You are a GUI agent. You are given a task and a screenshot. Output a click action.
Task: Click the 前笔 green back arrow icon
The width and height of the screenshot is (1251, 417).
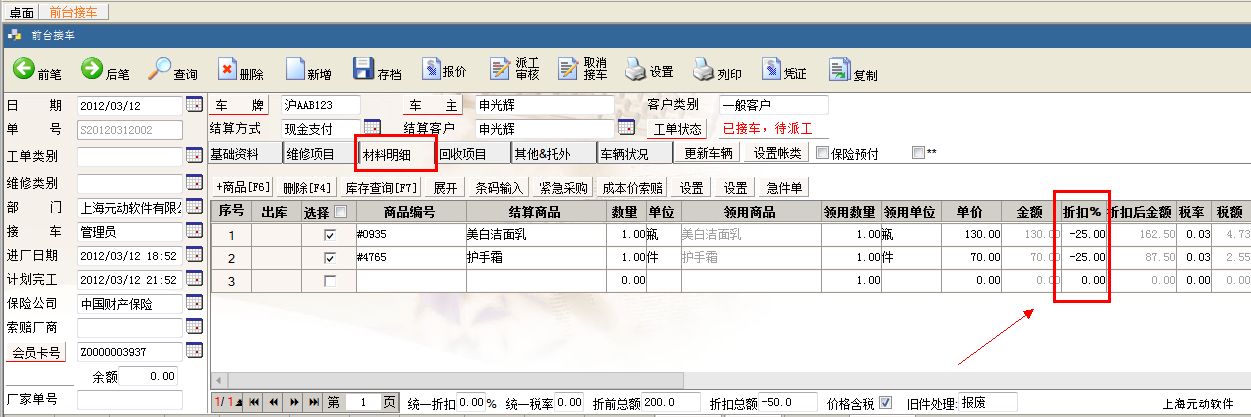pos(24,69)
